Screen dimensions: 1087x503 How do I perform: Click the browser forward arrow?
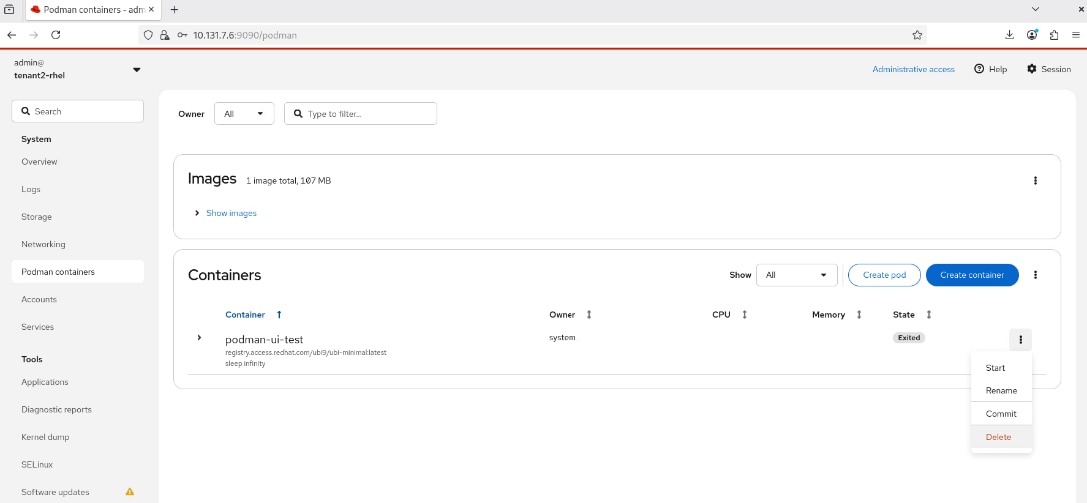click(34, 35)
